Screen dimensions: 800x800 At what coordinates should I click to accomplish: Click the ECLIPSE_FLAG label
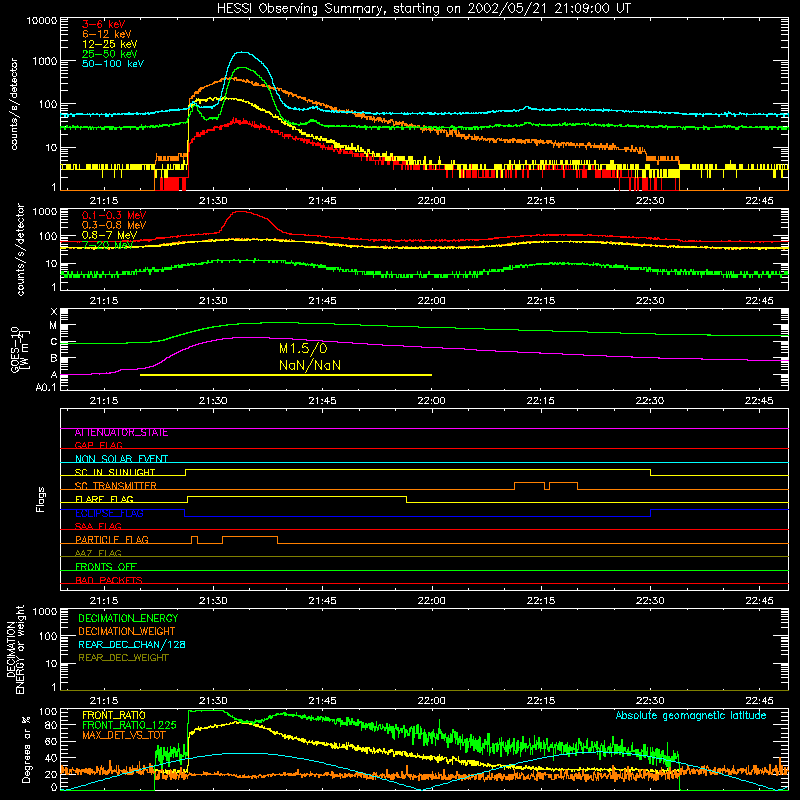tap(109, 513)
